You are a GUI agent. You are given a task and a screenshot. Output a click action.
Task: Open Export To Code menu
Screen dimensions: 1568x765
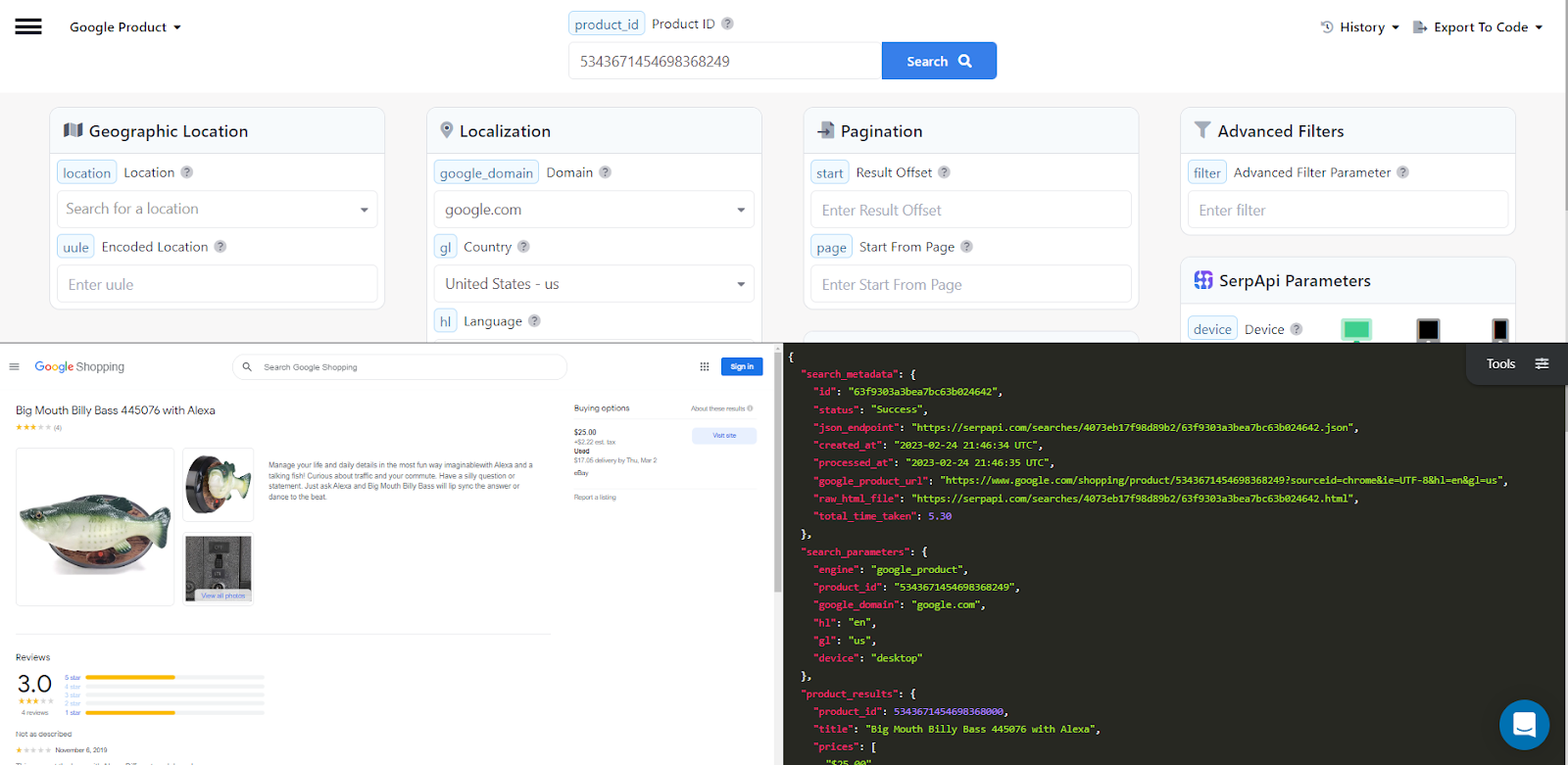coord(1478,27)
